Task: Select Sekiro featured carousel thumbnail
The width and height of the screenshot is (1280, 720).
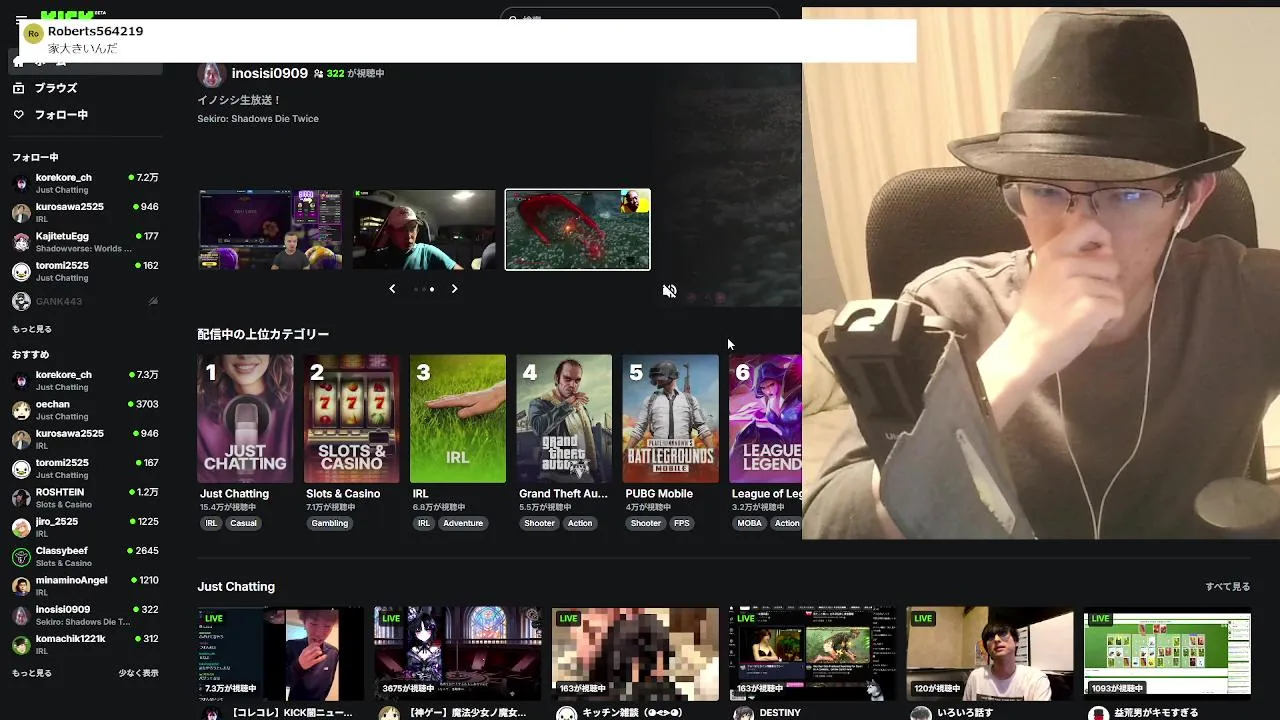Action: (578, 230)
